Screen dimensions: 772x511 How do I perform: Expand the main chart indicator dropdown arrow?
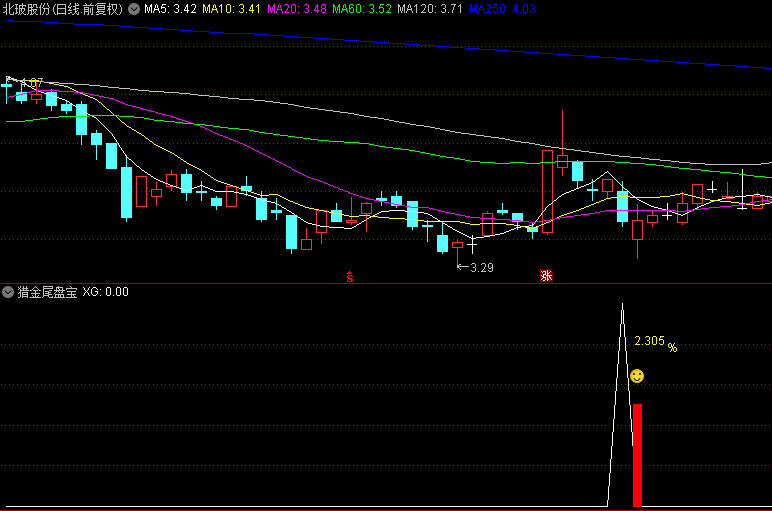(134, 9)
